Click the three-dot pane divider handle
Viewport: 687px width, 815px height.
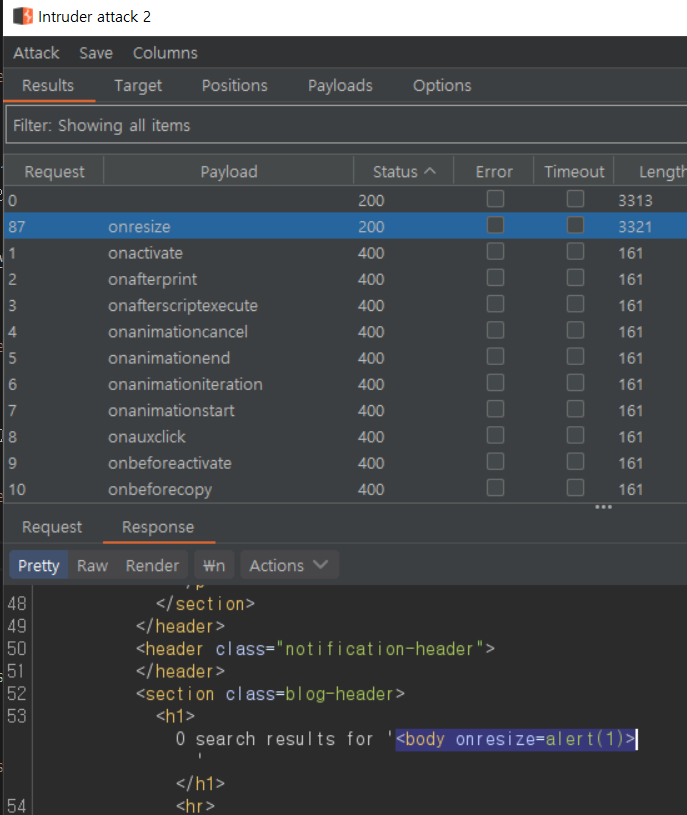point(603,507)
